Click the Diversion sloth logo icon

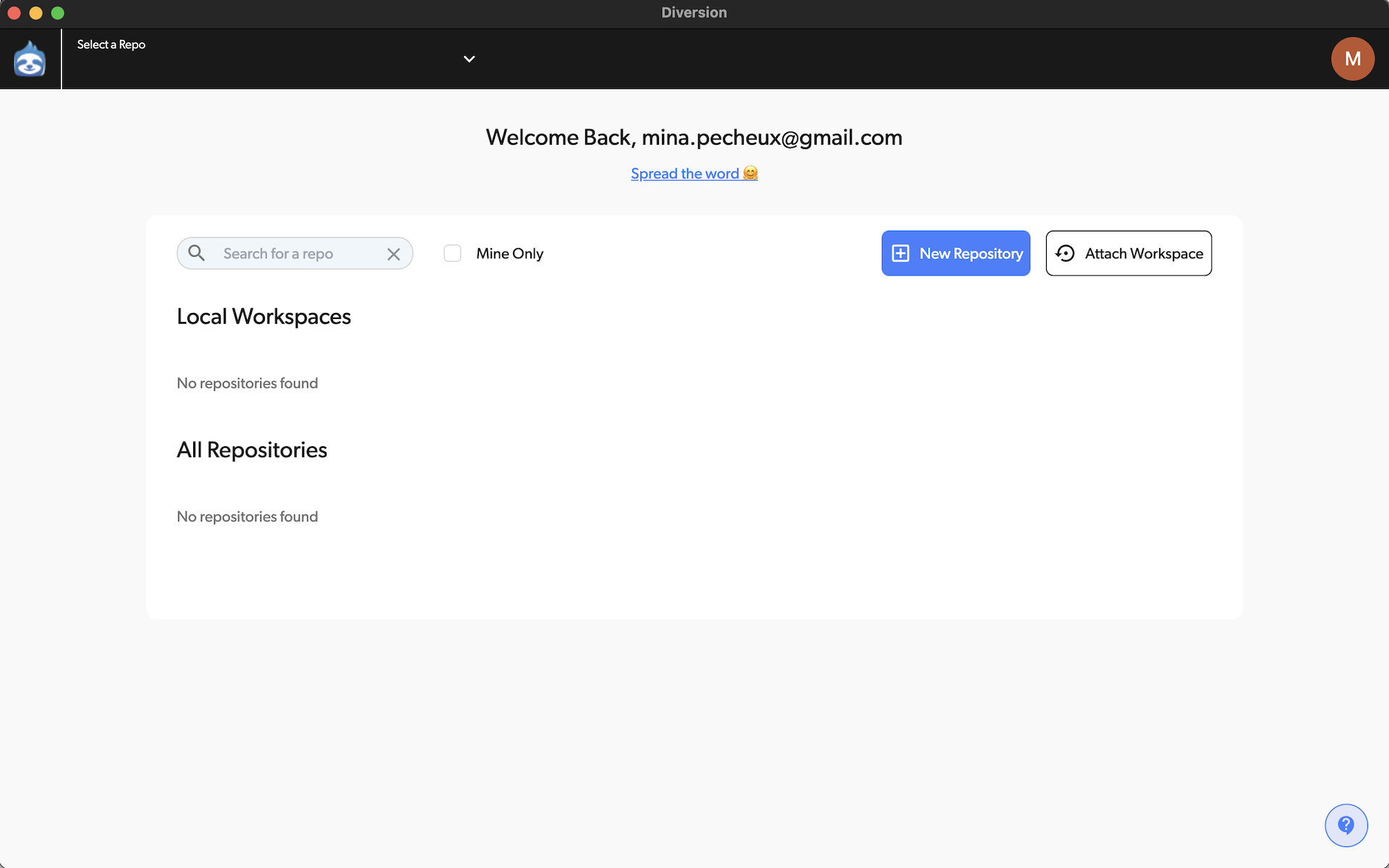point(30,59)
